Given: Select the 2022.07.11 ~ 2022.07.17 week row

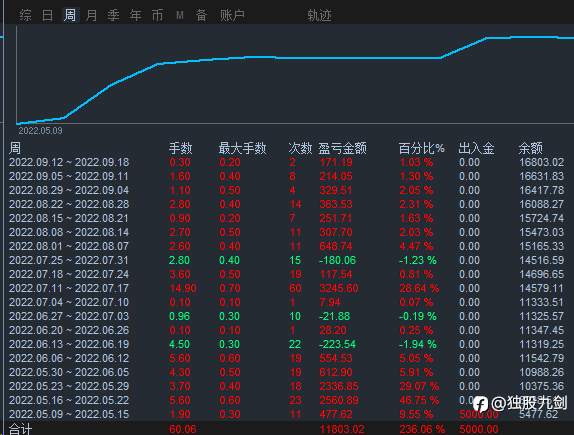Looking at the screenshot, I should point(287,288).
